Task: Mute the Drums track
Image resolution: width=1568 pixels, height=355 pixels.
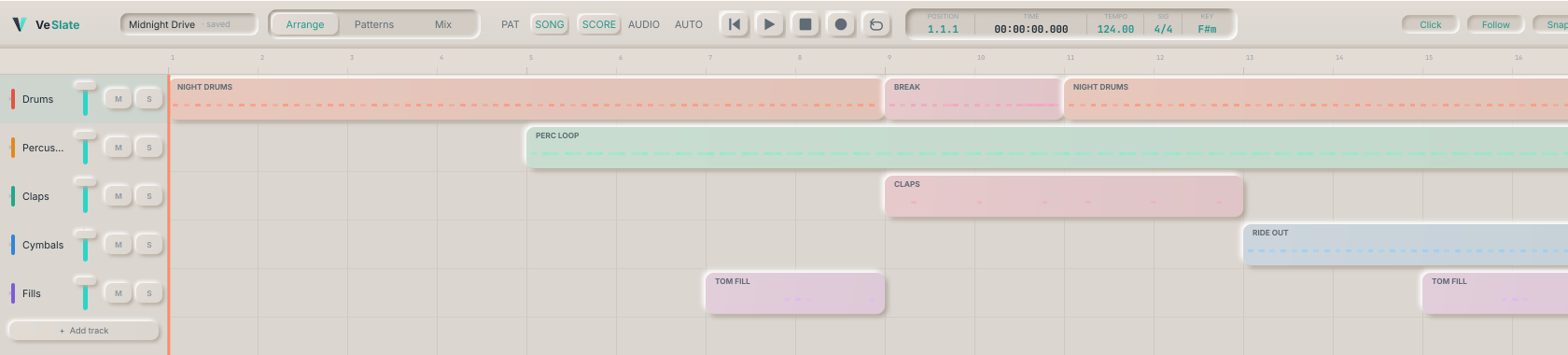Action: 119,99
